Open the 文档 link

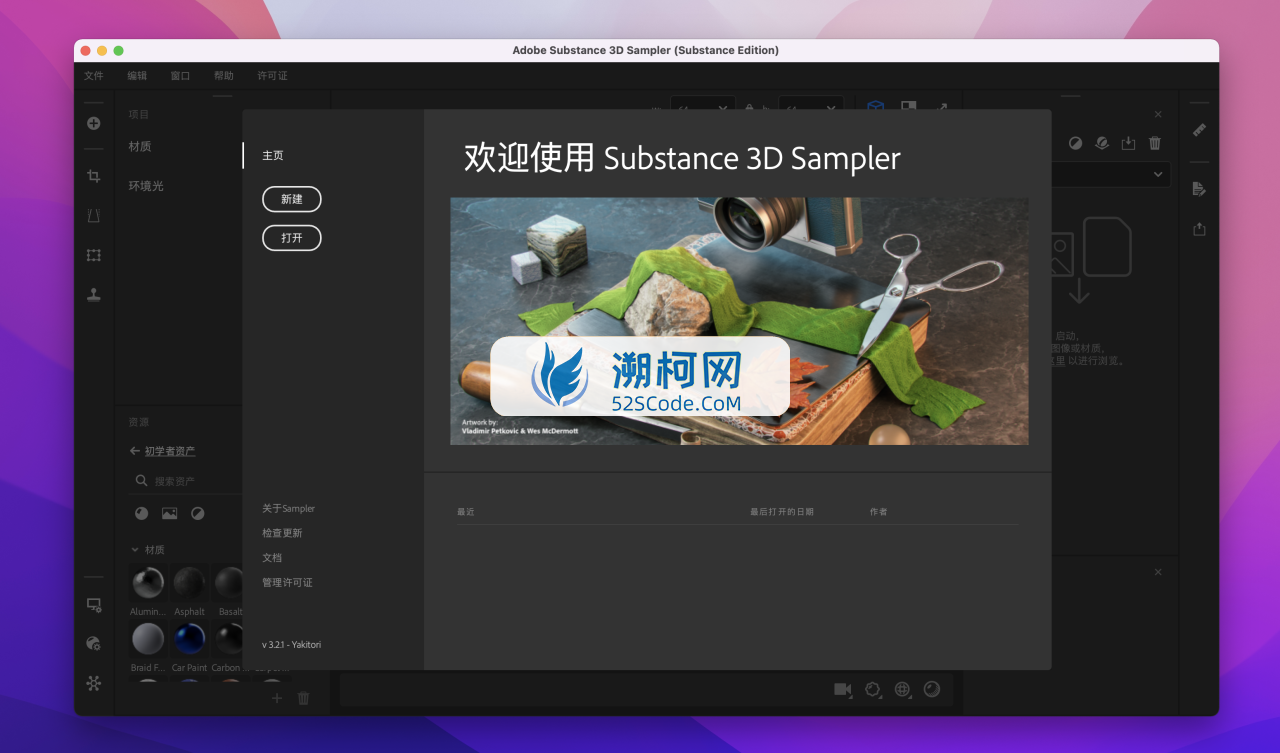point(272,558)
